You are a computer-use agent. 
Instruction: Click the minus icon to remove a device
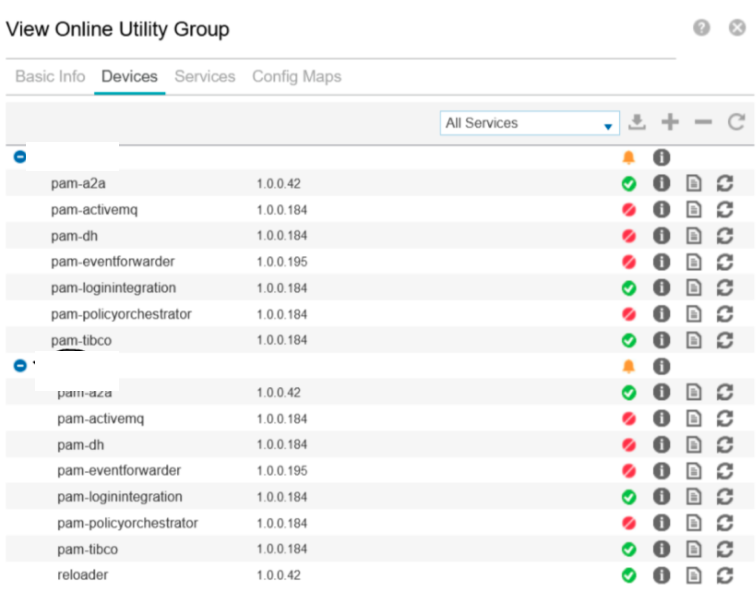point(703,123)
